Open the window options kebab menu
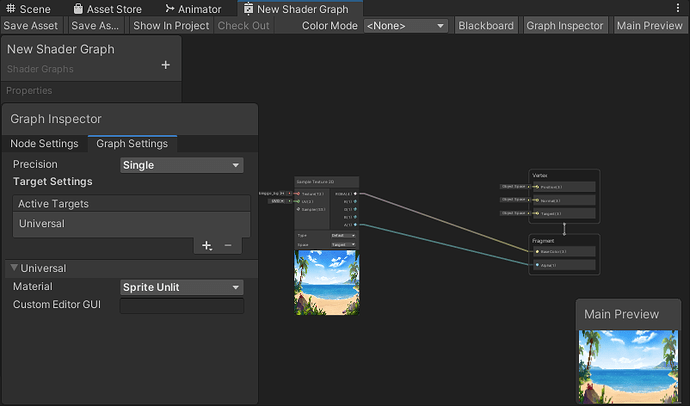690x406 pixels. pyautogui.click(x=678, y=8)
